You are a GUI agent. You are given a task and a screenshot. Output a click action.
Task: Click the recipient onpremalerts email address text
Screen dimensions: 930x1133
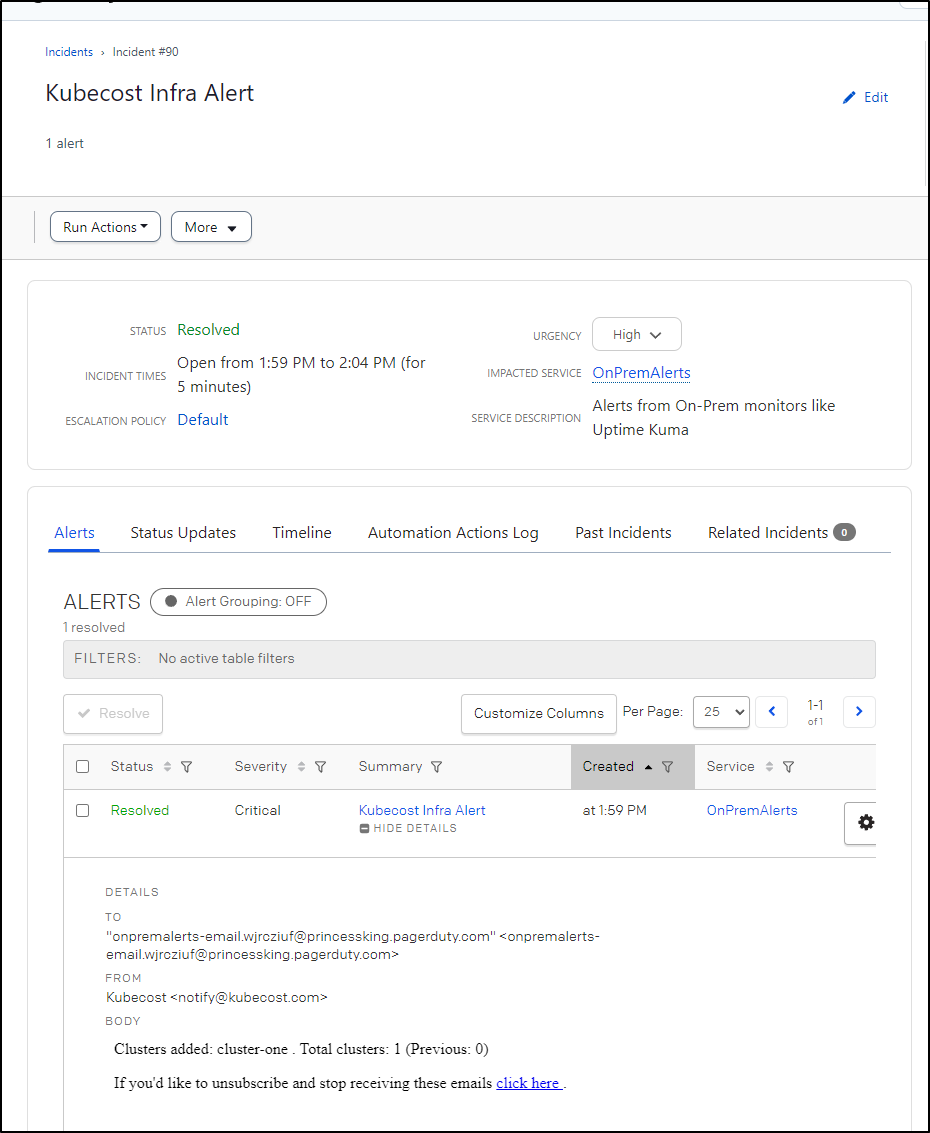(x=353, y=945)
